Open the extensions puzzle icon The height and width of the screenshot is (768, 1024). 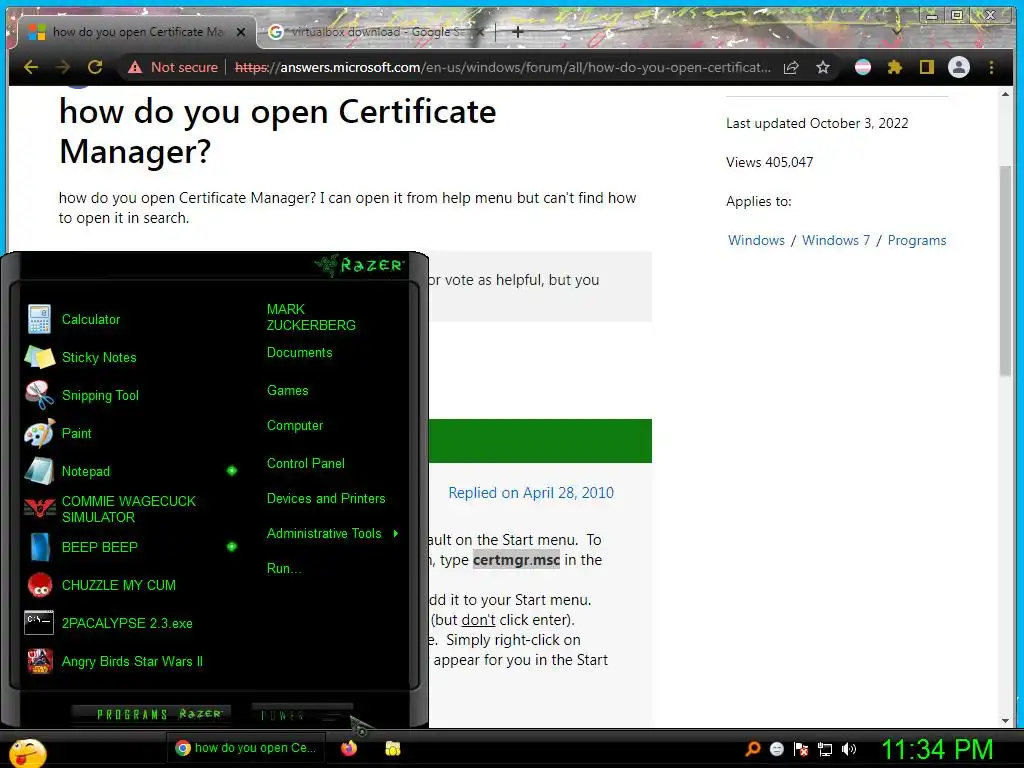click(x=895, y=67)
